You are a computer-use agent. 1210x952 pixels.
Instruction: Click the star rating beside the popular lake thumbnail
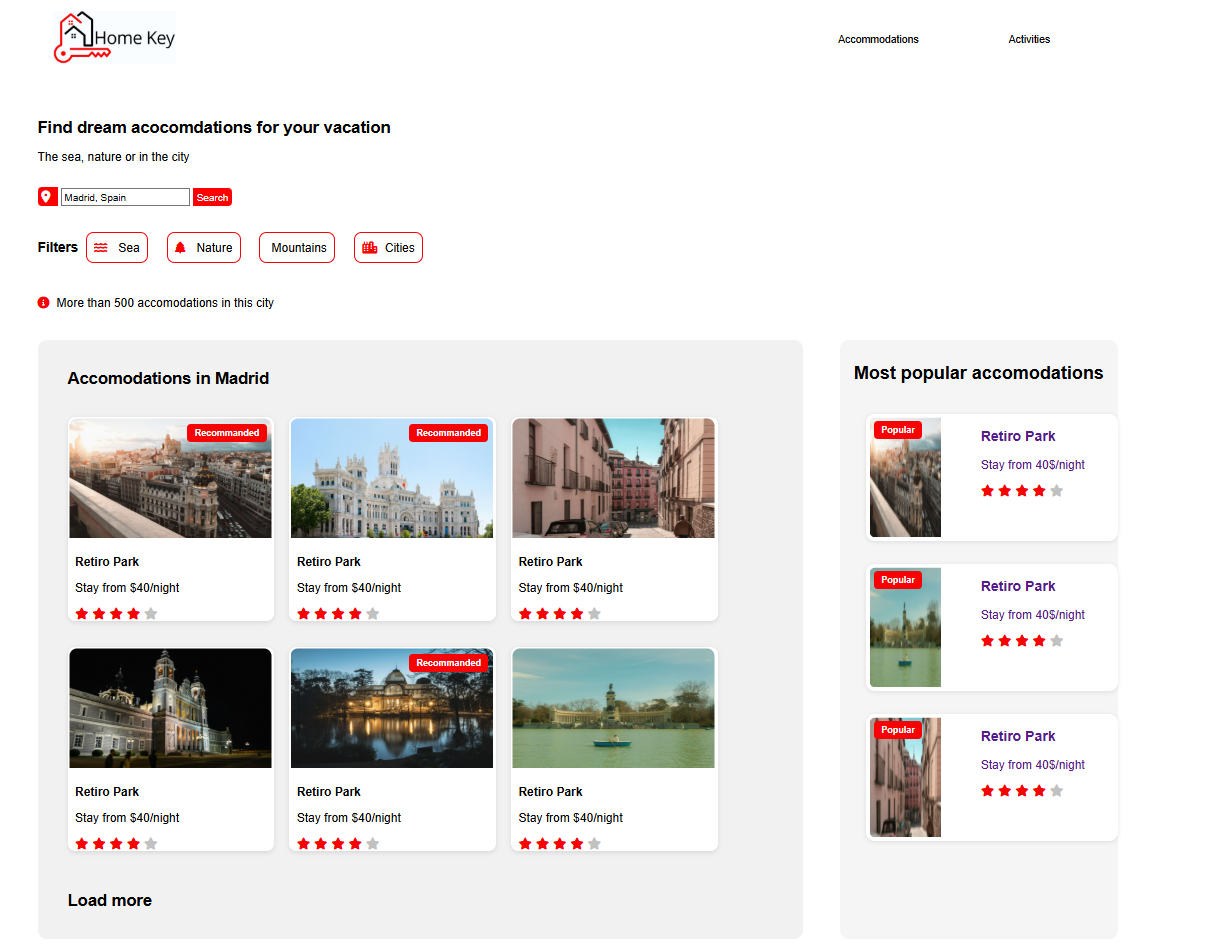[1022, 641]
